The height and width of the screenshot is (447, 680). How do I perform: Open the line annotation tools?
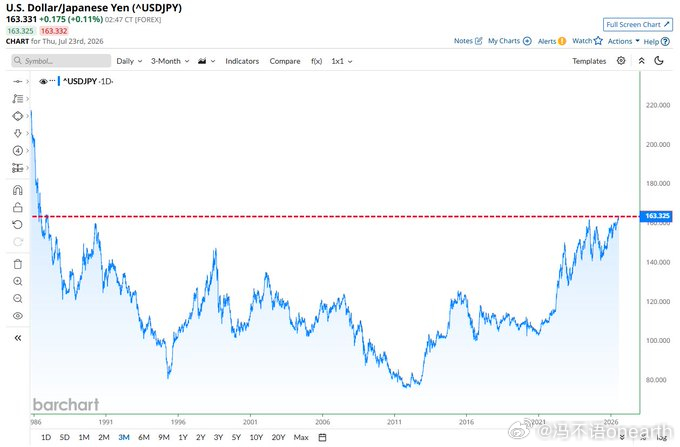pyautogui.click(x=17, y=99)
